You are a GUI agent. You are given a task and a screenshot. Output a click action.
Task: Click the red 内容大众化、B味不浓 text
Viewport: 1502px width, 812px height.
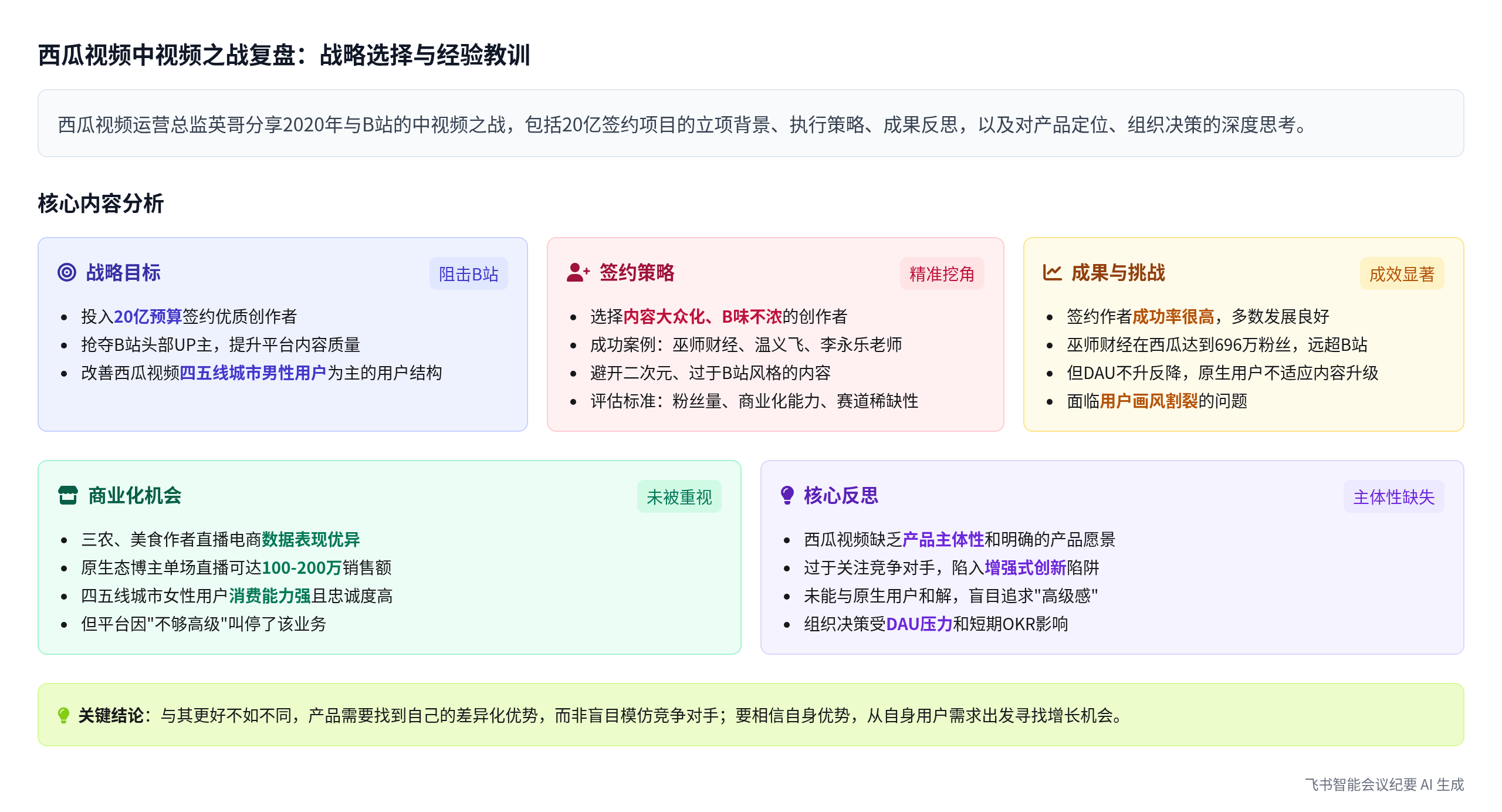pyautogui.click(x=702, y=316)
